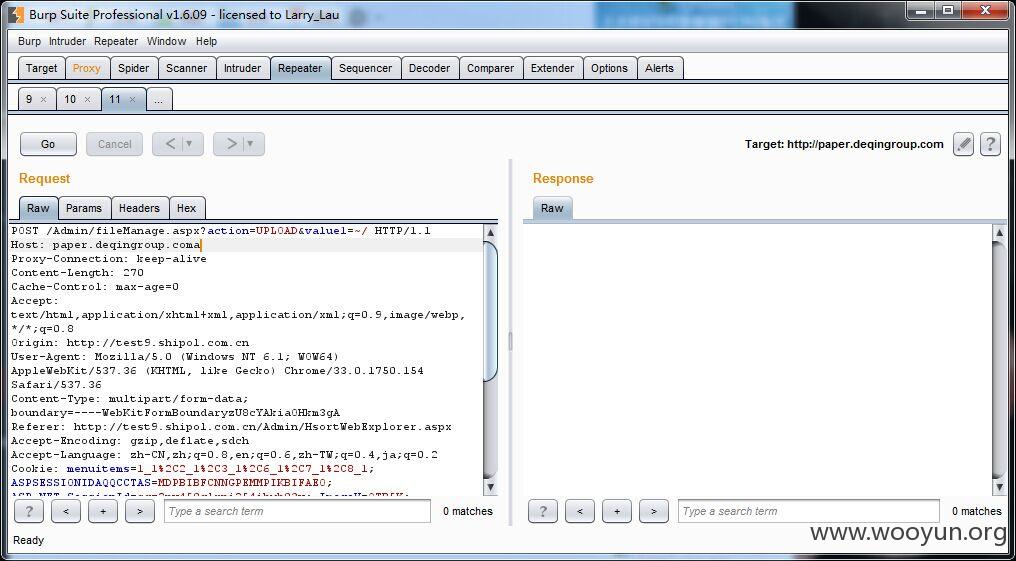Image resolution: width=1016 pixels, height=561 pixels.
Task: Close Repeater tab 11 with its x
Action: coord(132,100)
